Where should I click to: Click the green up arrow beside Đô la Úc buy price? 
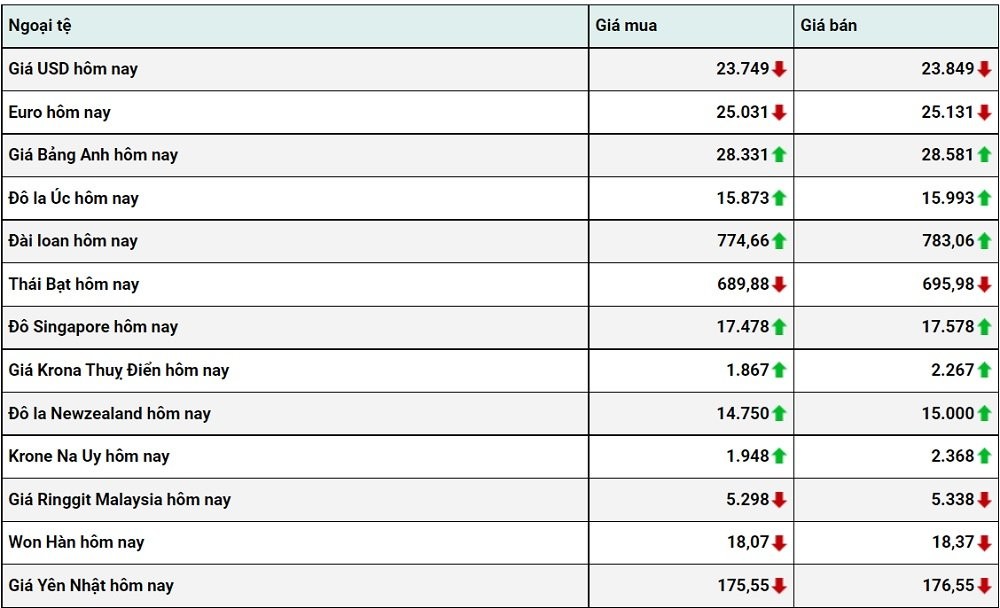779,198
